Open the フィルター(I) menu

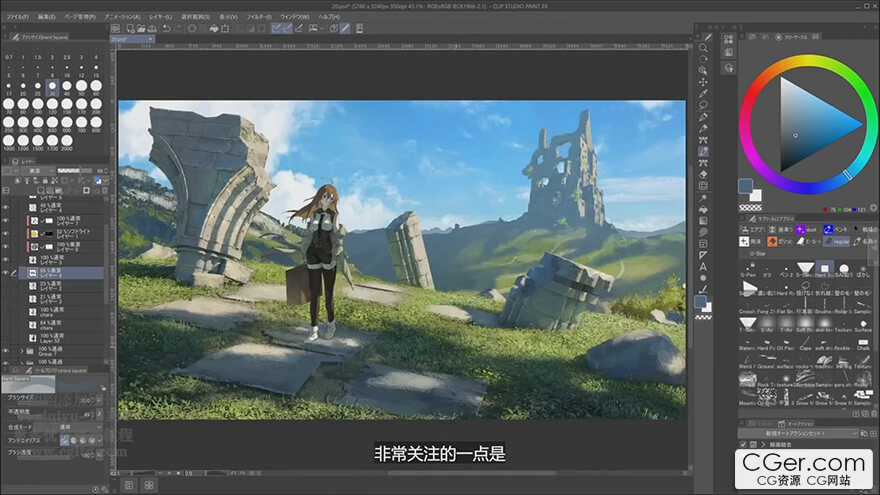[258, 17]
